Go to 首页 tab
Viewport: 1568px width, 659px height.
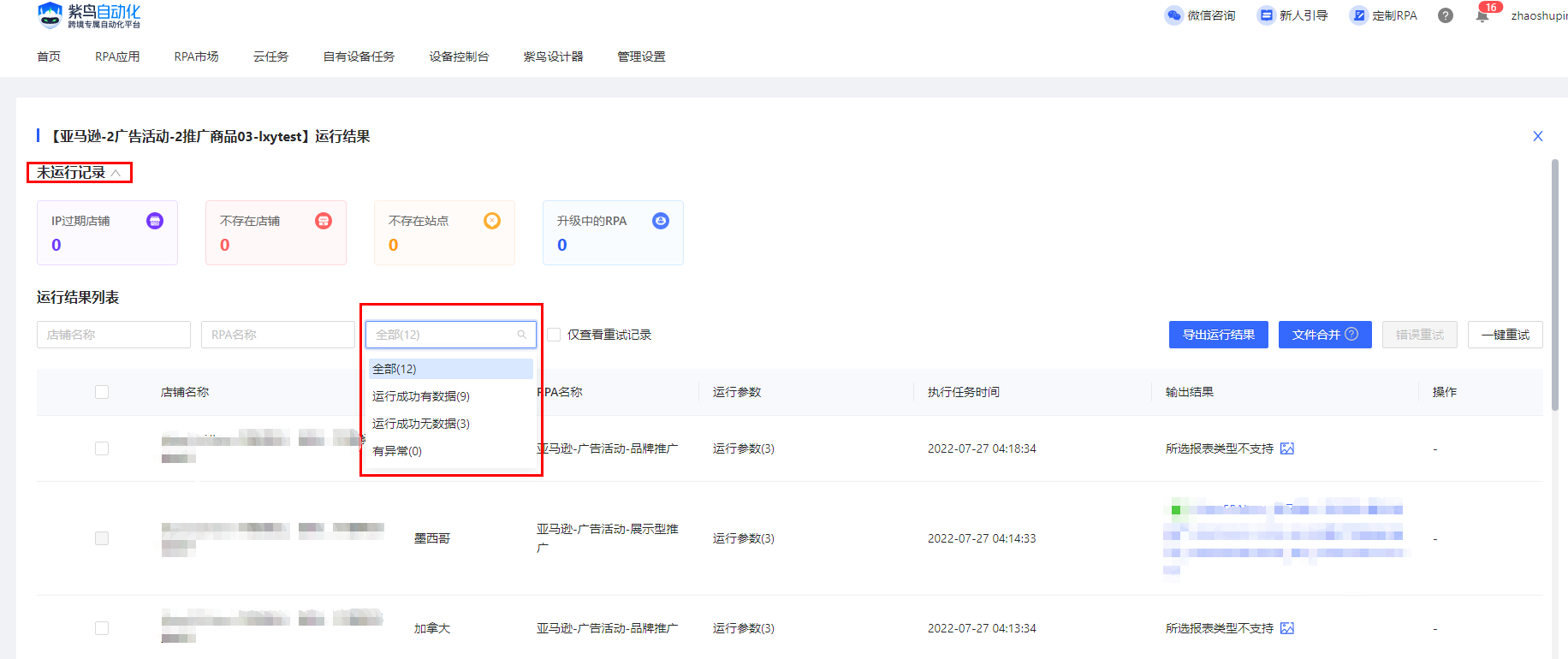[x=49, y=56]
